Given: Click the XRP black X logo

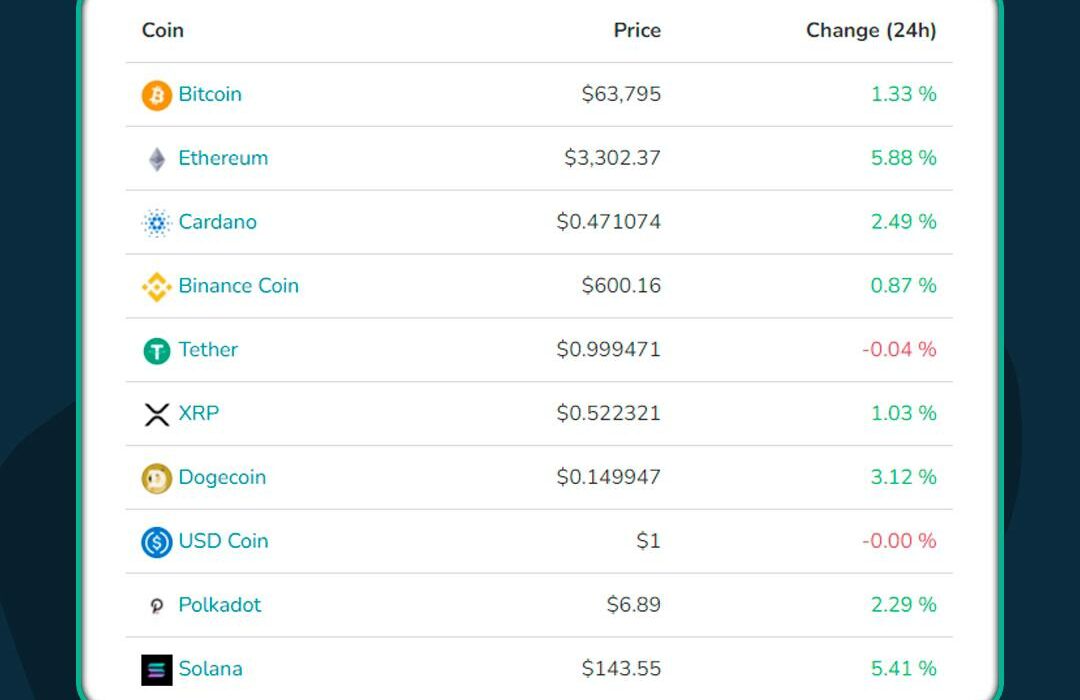Looking at the screenshot, I should [156, 414].
